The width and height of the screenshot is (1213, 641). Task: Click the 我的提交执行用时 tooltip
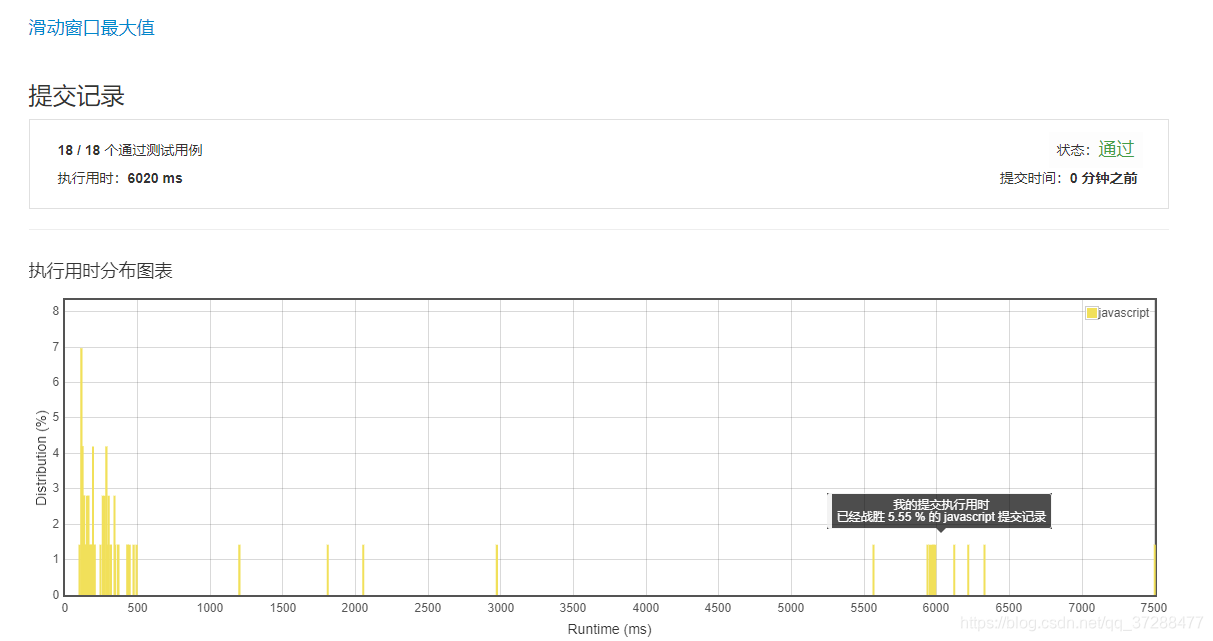point(941,511)
